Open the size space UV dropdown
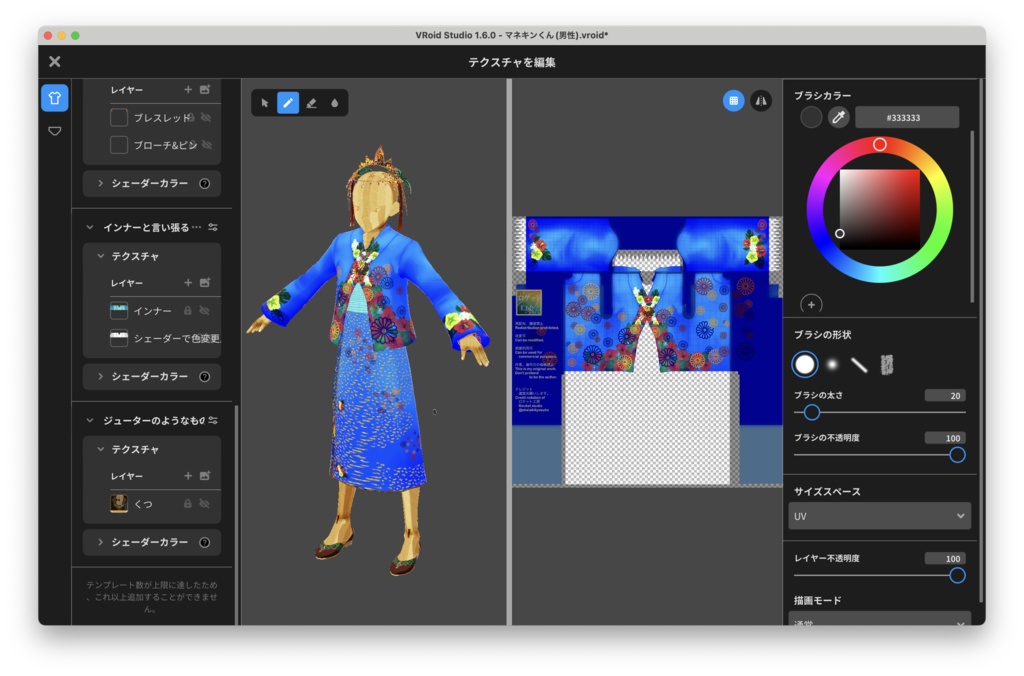 pyautogui.click(x=879, y=516)
